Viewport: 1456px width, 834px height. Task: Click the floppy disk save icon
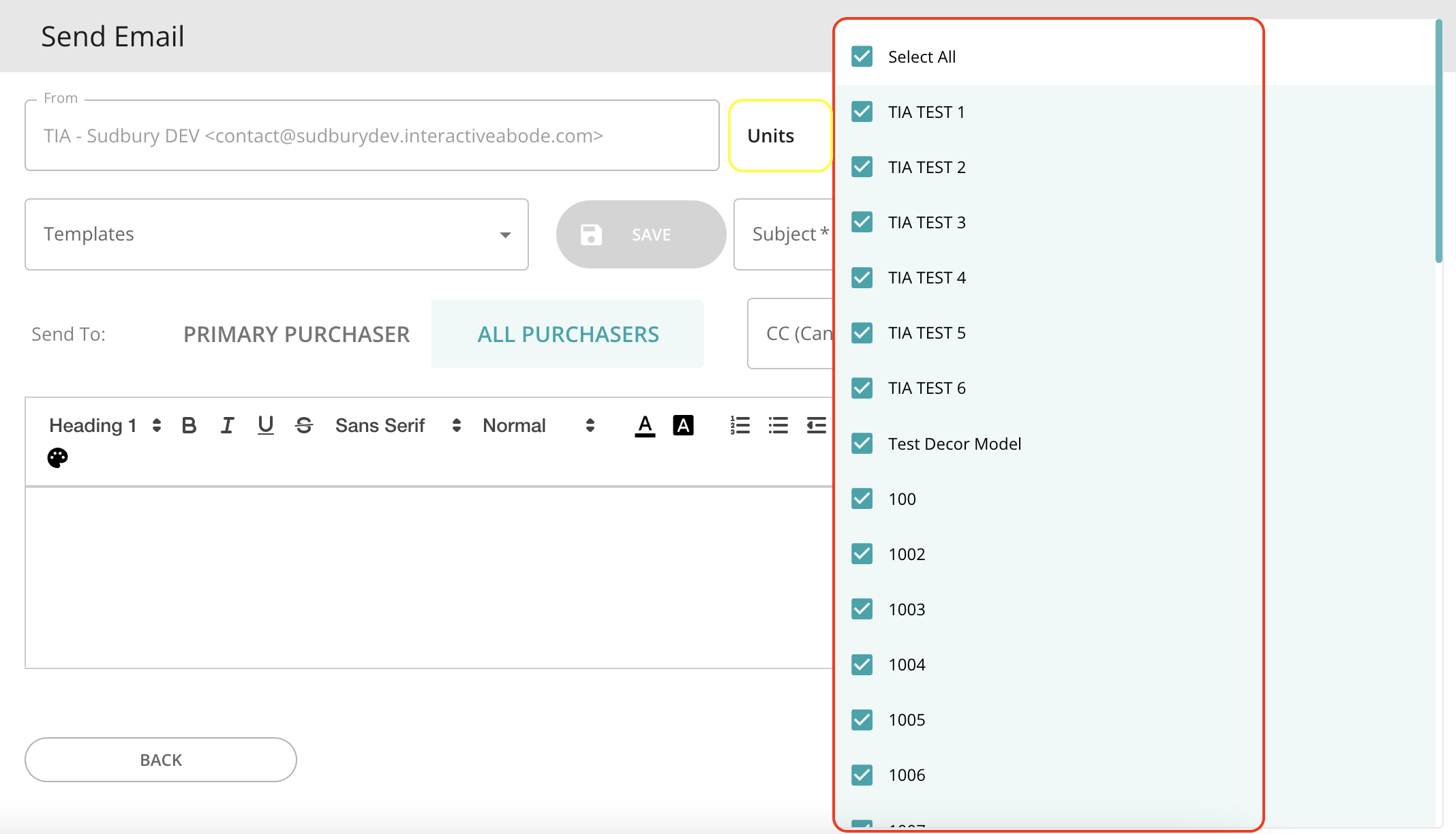[x=591, y=234]
